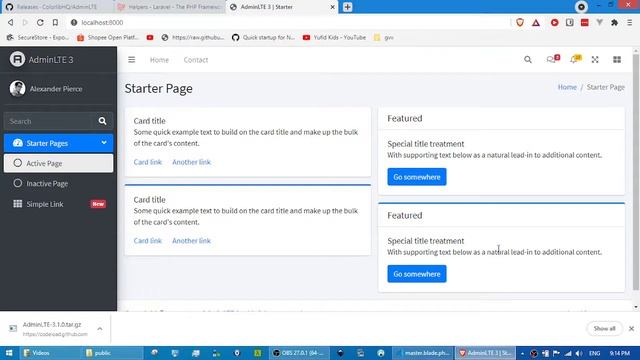Click Go somewhere in the upper Featured card
Image resolution: width=640 pixels, height=360 pixels.
tap(417, 177)
